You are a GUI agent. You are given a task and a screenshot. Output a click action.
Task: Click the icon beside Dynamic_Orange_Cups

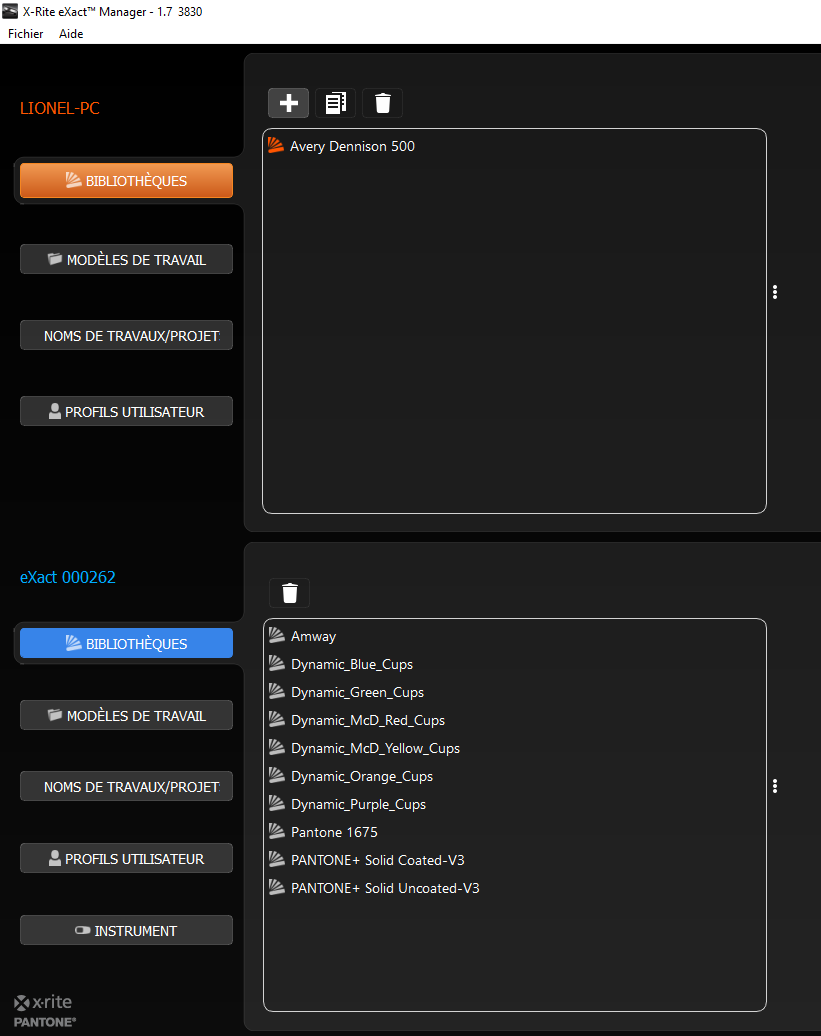[277, 775]
